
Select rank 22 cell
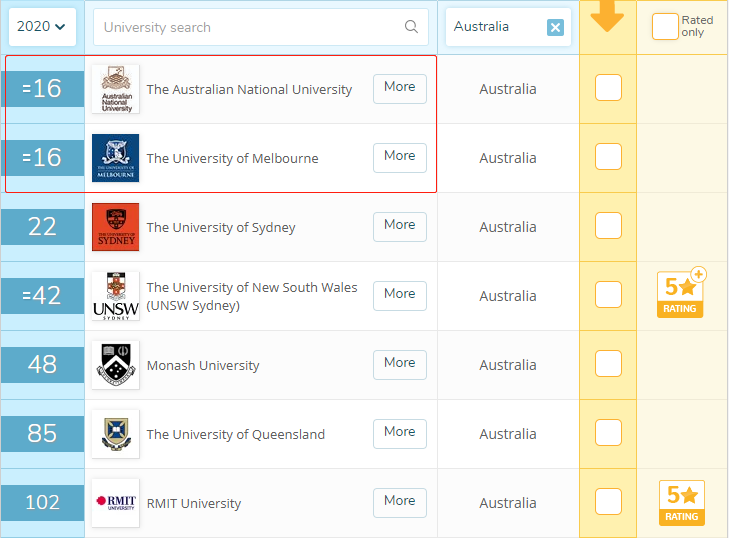pos(42,227)
